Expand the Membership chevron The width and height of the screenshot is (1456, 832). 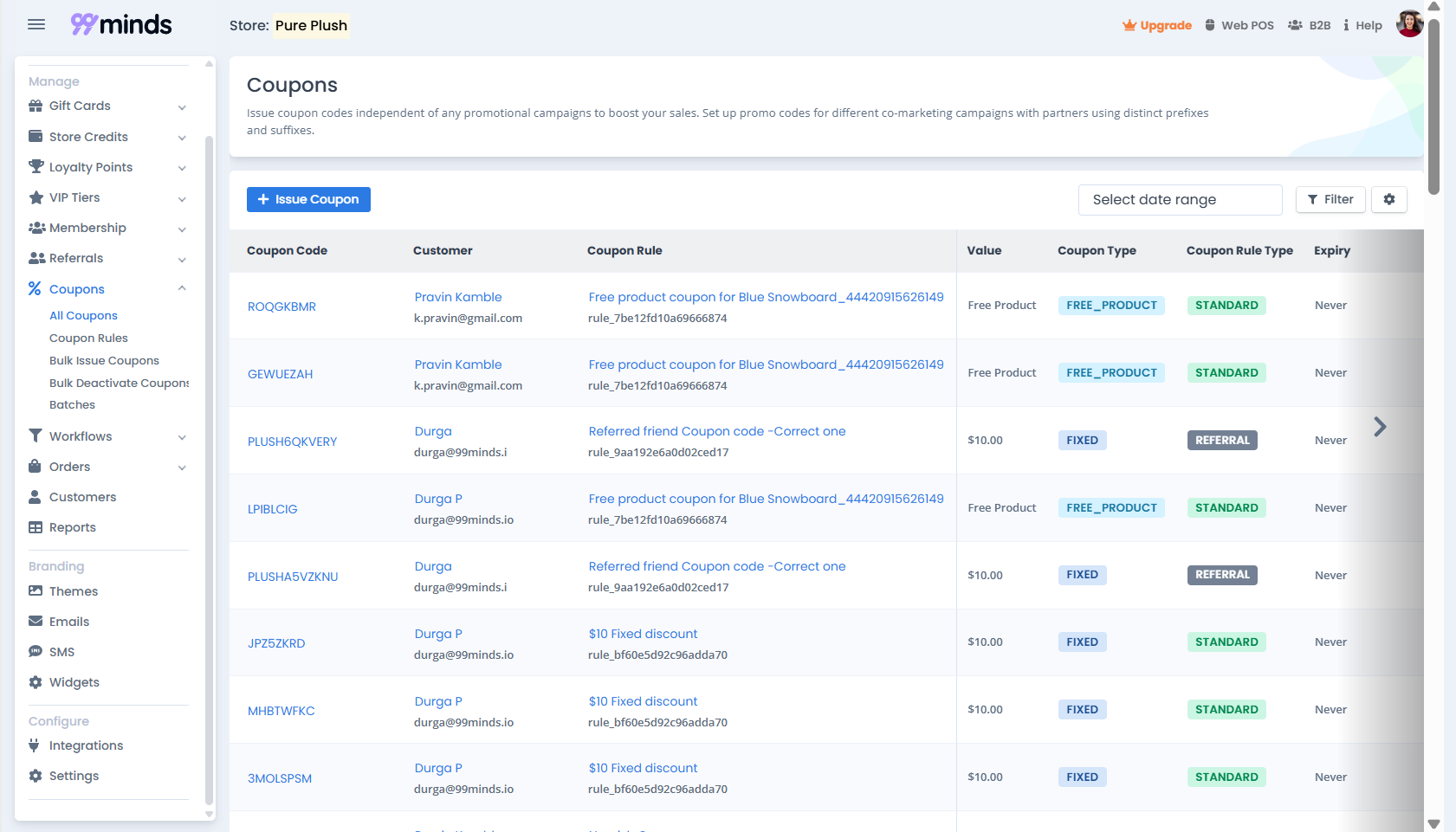(182, 229)
